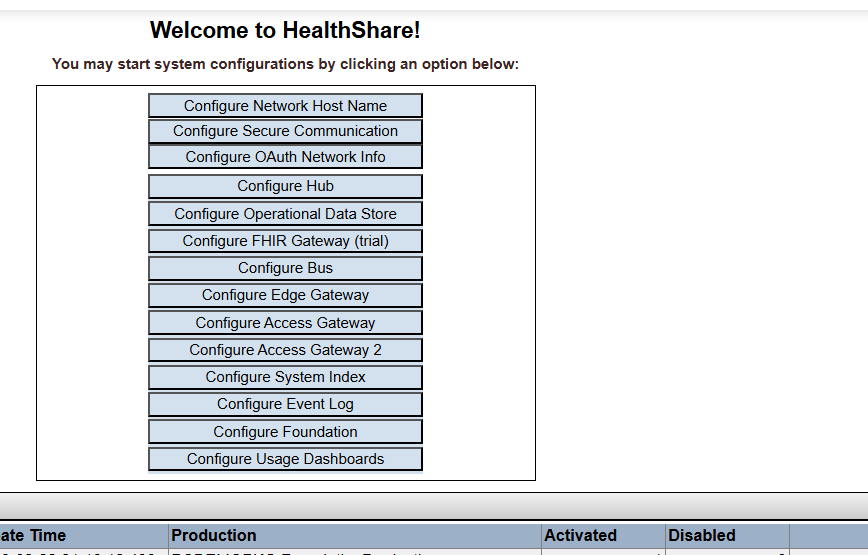868x555 pixels.
Task: Select the first production row in the table
Action: click(x=300, y=552)
